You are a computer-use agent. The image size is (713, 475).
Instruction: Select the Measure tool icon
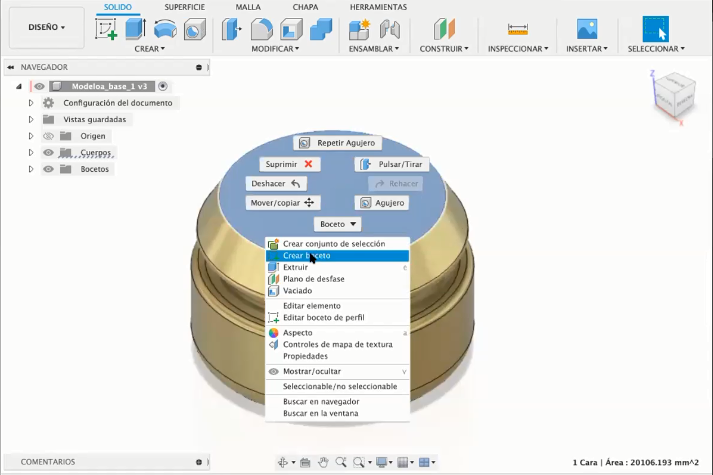(x=518, y=30)
